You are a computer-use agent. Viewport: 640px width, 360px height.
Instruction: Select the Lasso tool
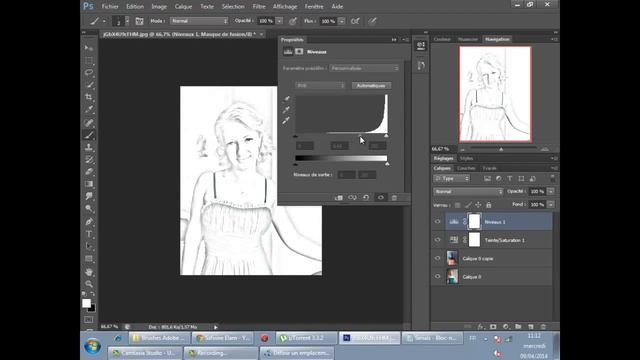[89, 73]
